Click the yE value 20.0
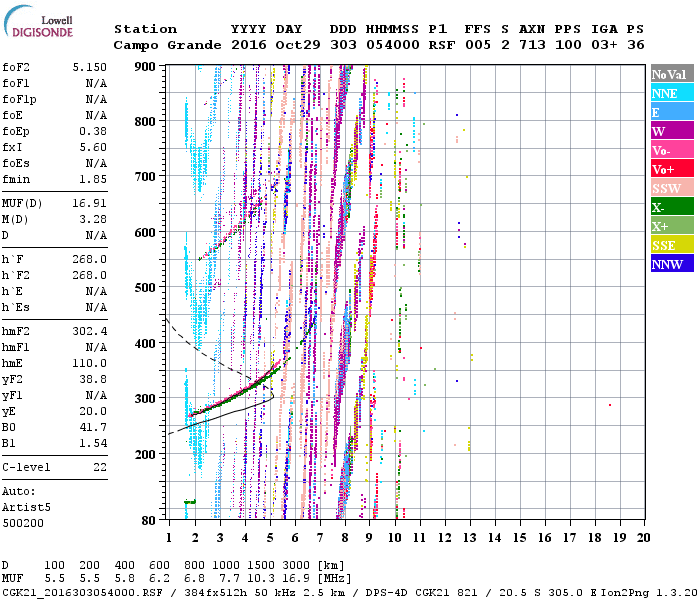 (x=93, y=411)
